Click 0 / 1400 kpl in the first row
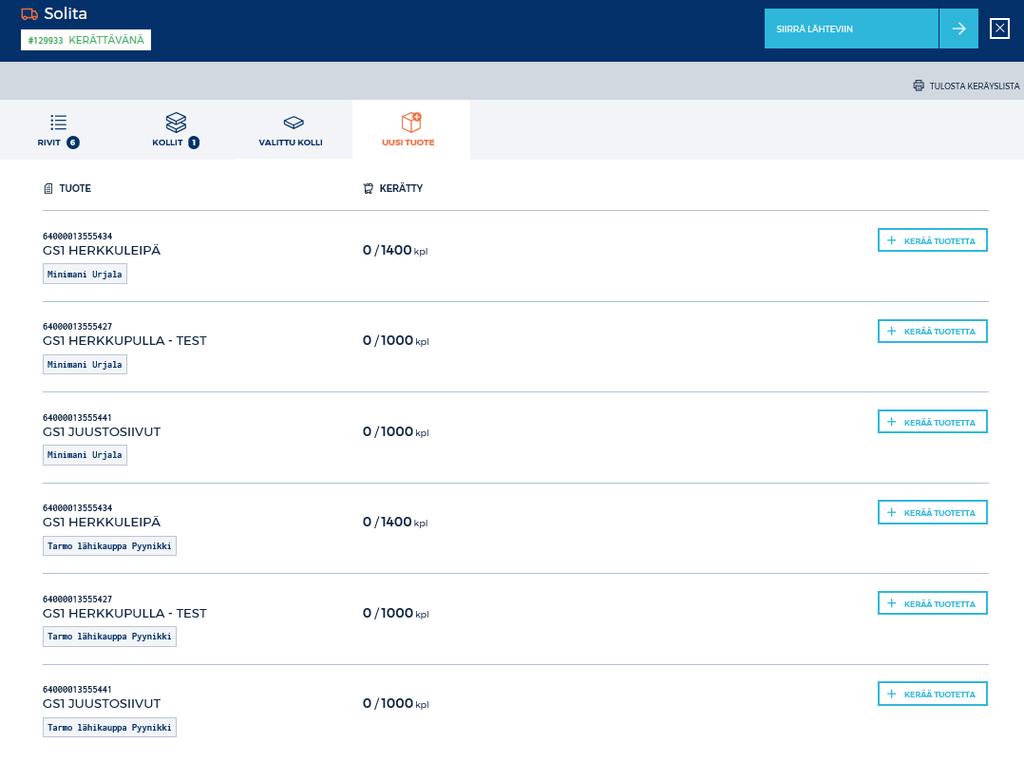Screen dimensions: 1024x762 (x=395, y=250)
